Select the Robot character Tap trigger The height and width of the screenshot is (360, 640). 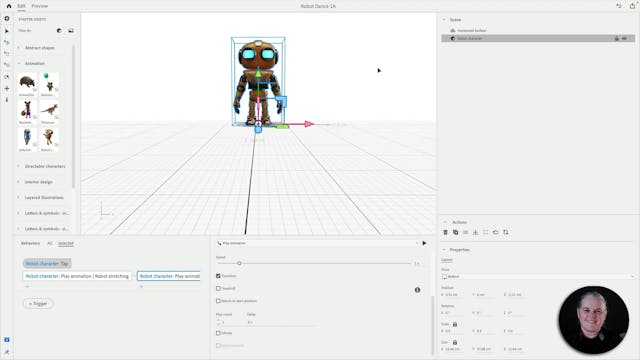coord(47,264)
